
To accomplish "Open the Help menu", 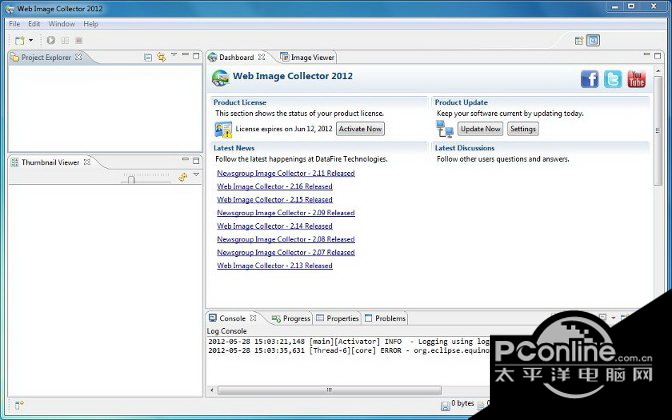I will coord(90,24).
